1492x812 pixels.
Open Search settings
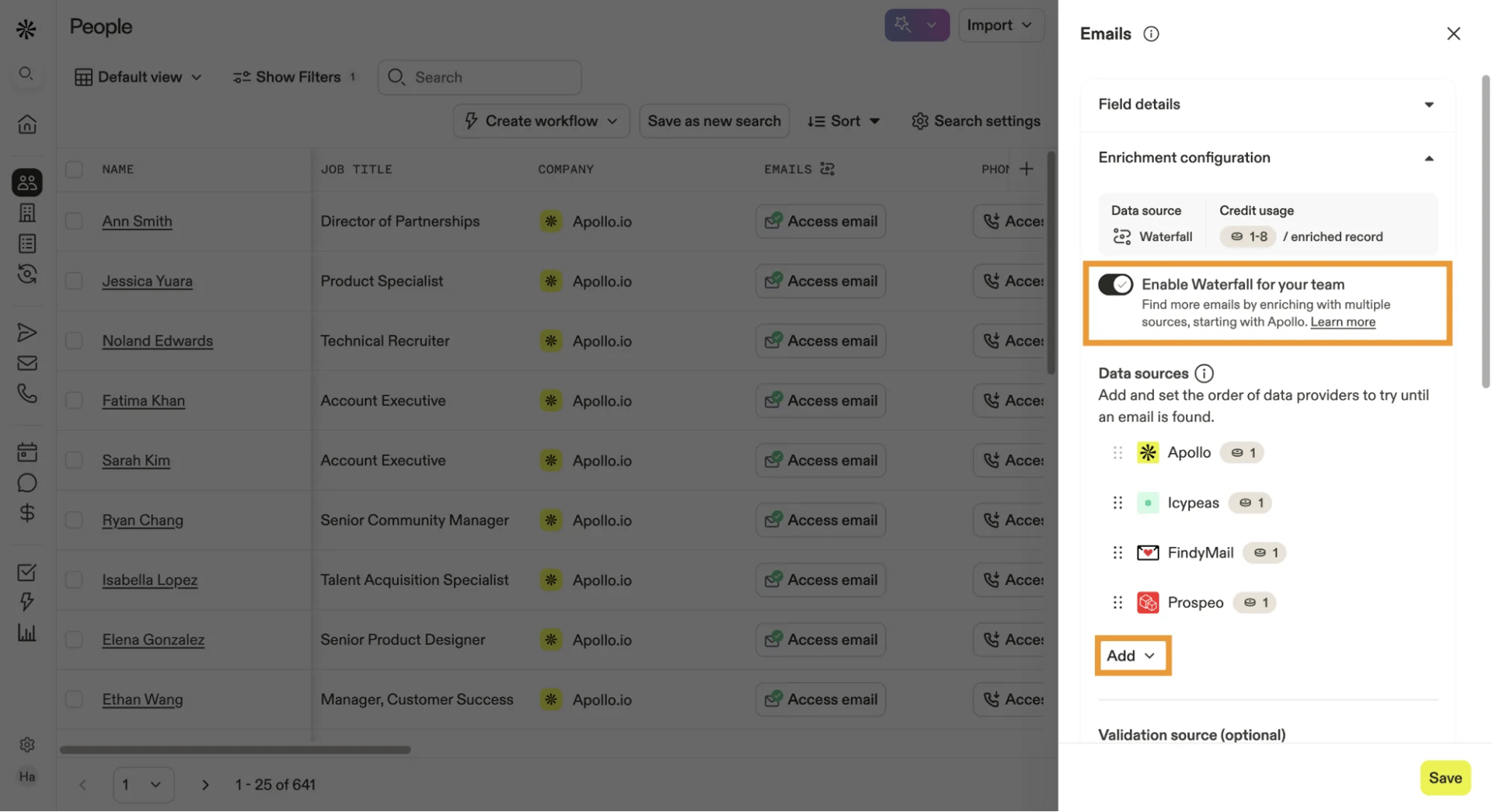point(975,120)
